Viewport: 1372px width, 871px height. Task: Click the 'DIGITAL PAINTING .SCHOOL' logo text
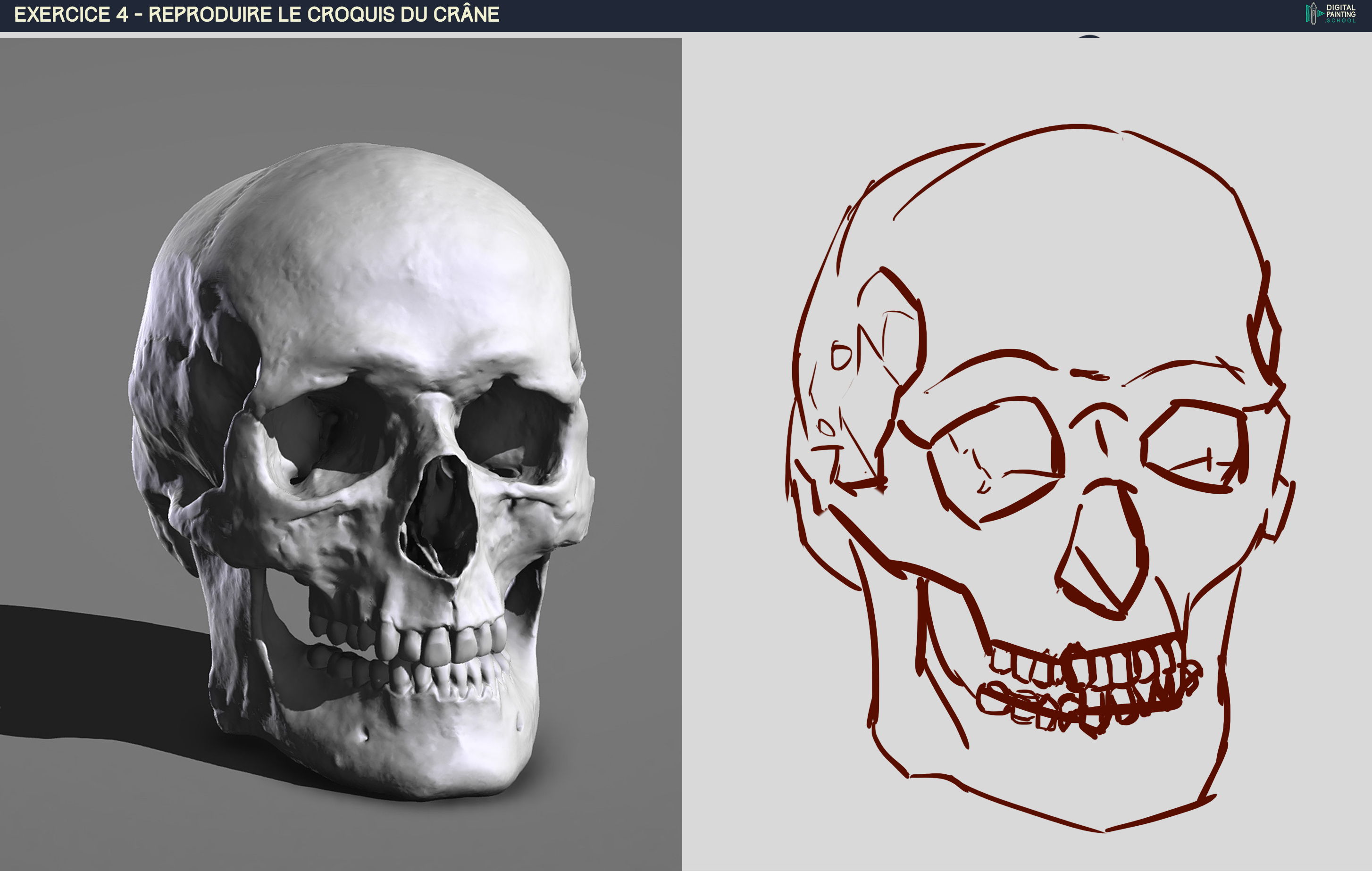[1341, 13]
